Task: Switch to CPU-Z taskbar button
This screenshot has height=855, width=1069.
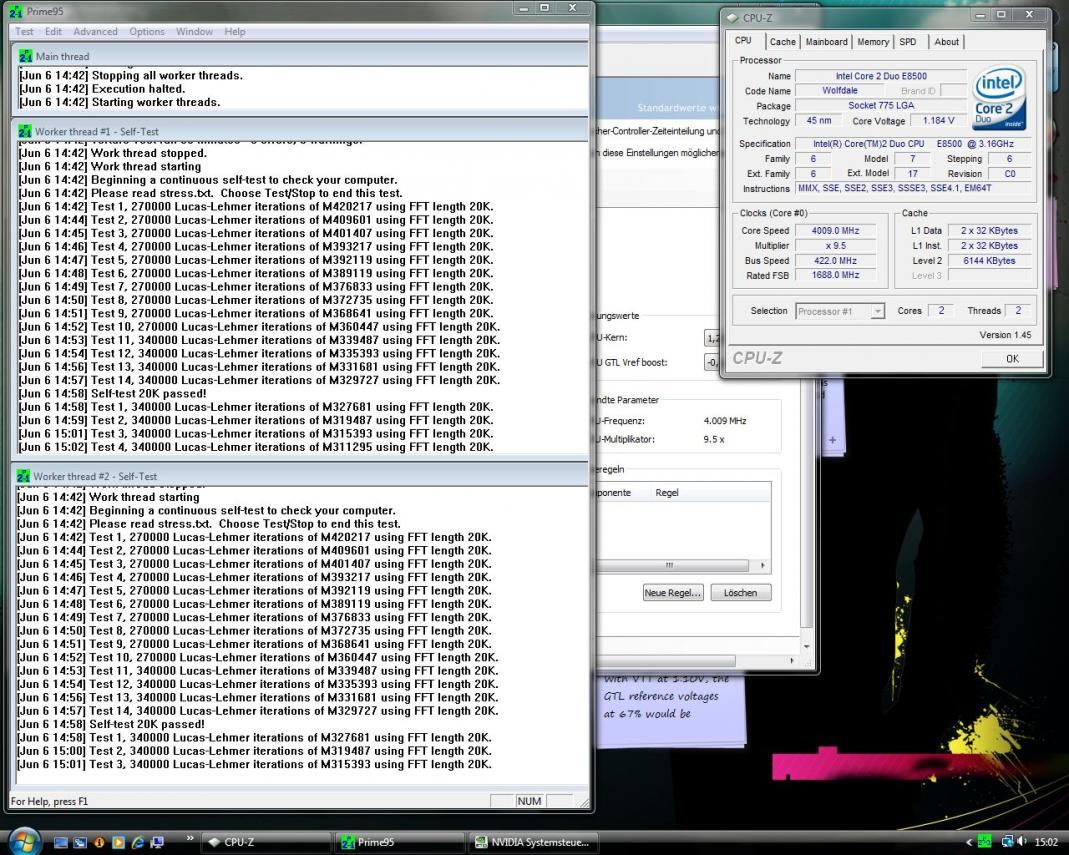Action: click(x=266, y=843)
